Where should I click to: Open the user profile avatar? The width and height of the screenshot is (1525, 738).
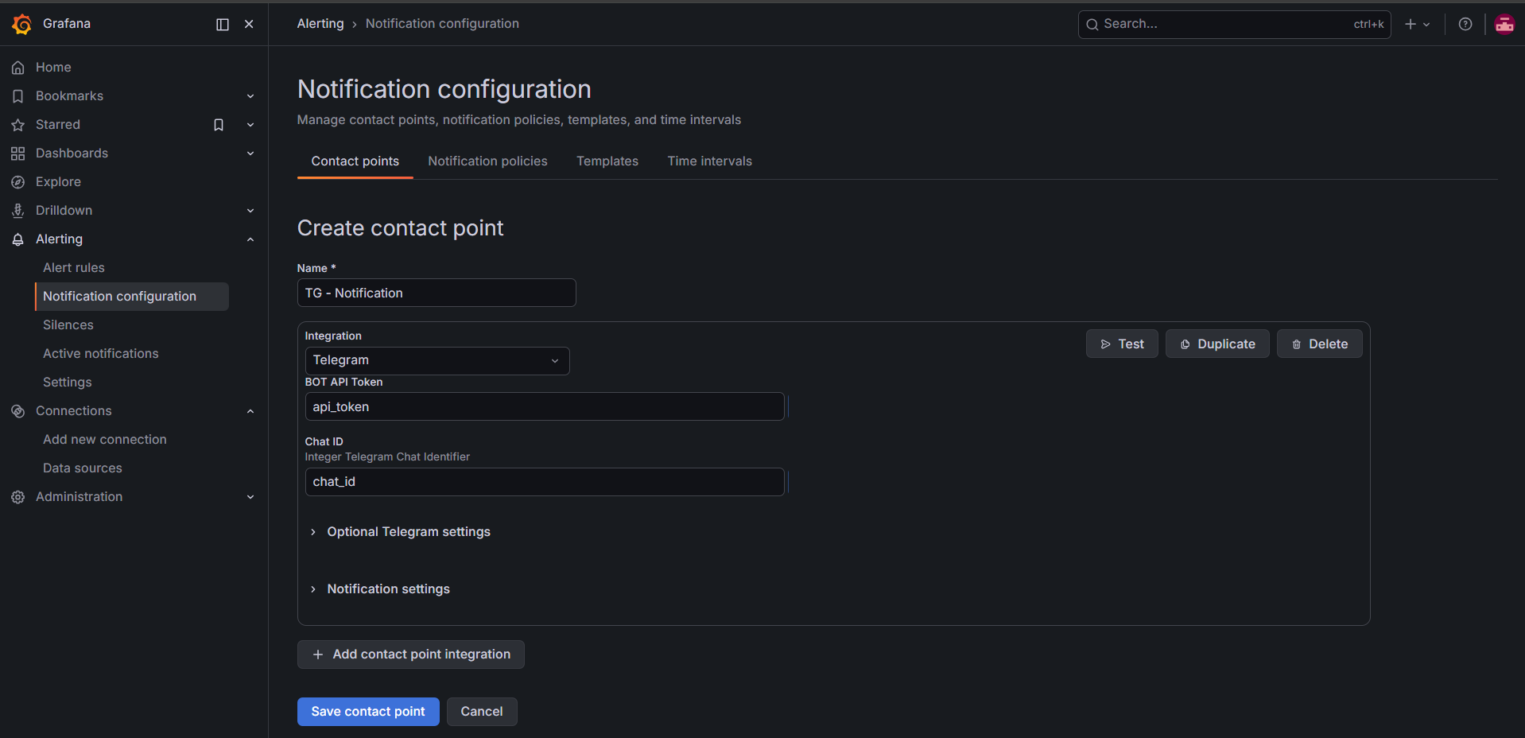tap(1504, 24)
